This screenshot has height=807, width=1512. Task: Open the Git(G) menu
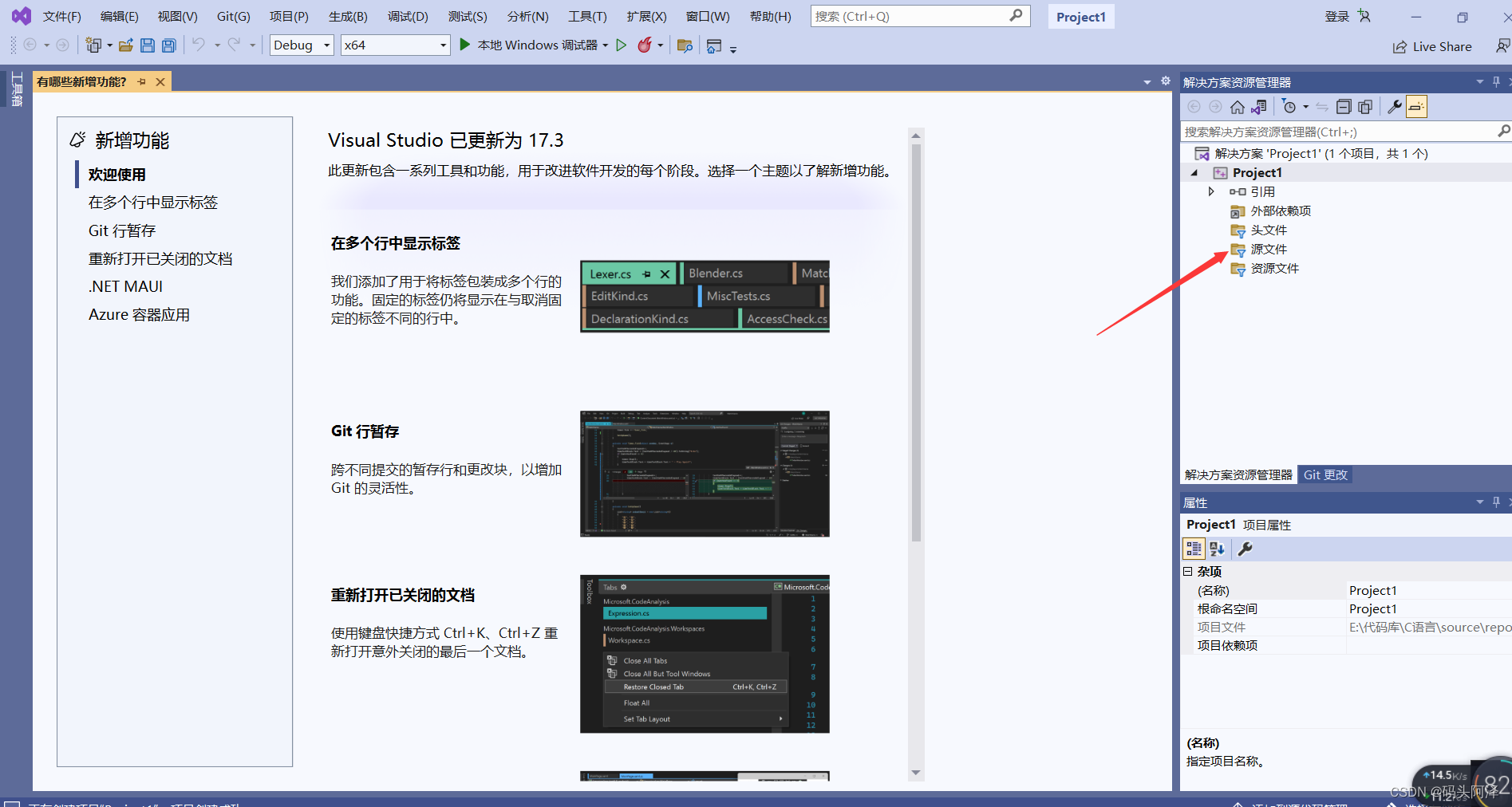[x=234, y=16]
